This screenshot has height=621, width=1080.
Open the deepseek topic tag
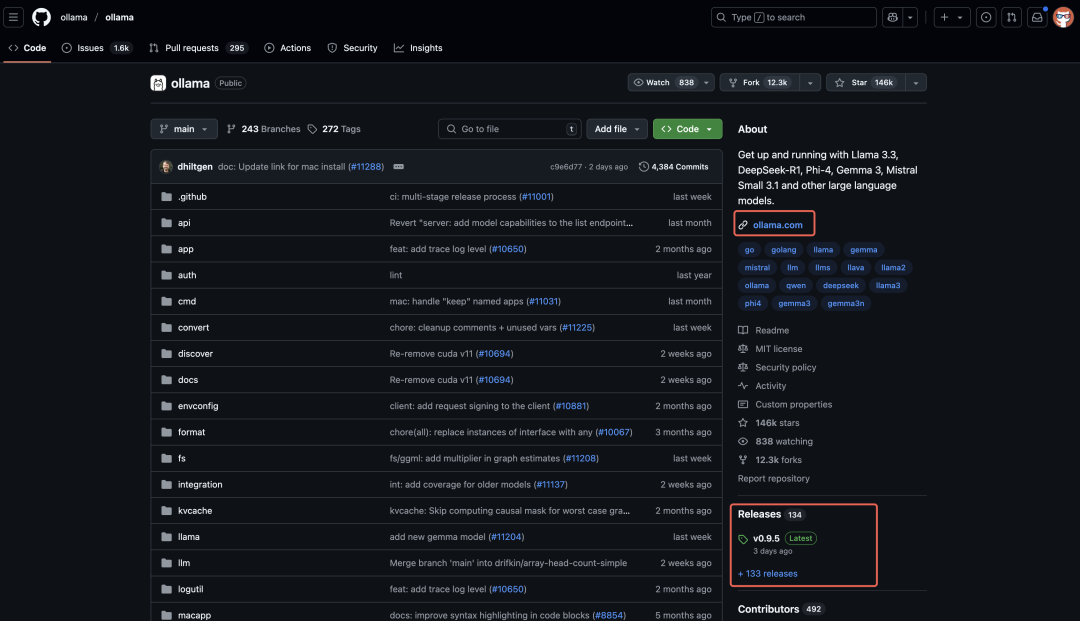pos(840,286)
